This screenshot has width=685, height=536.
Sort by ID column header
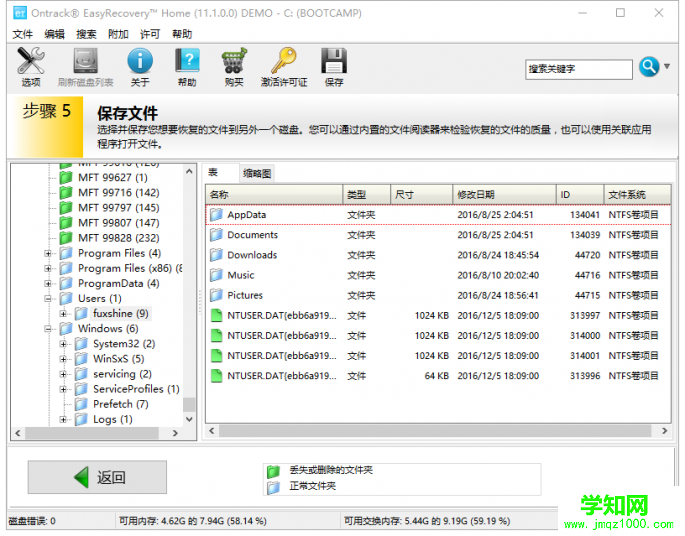point(580,194)
